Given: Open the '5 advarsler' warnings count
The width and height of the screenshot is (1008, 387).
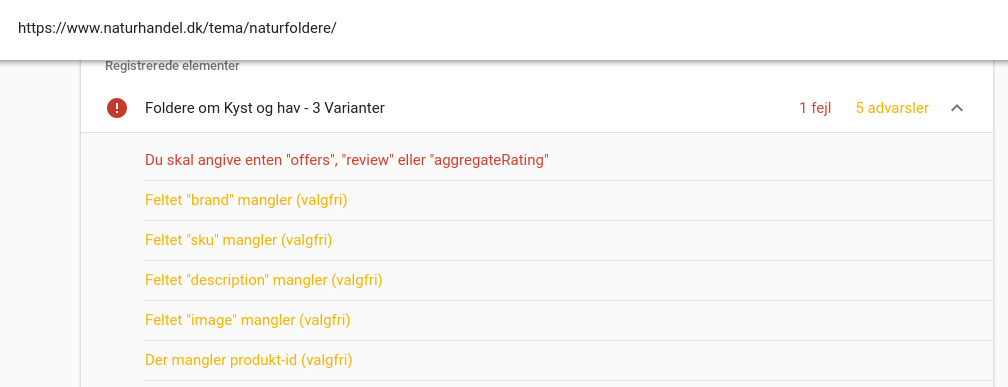Looking at the screenshot, I should pos(892,108).
